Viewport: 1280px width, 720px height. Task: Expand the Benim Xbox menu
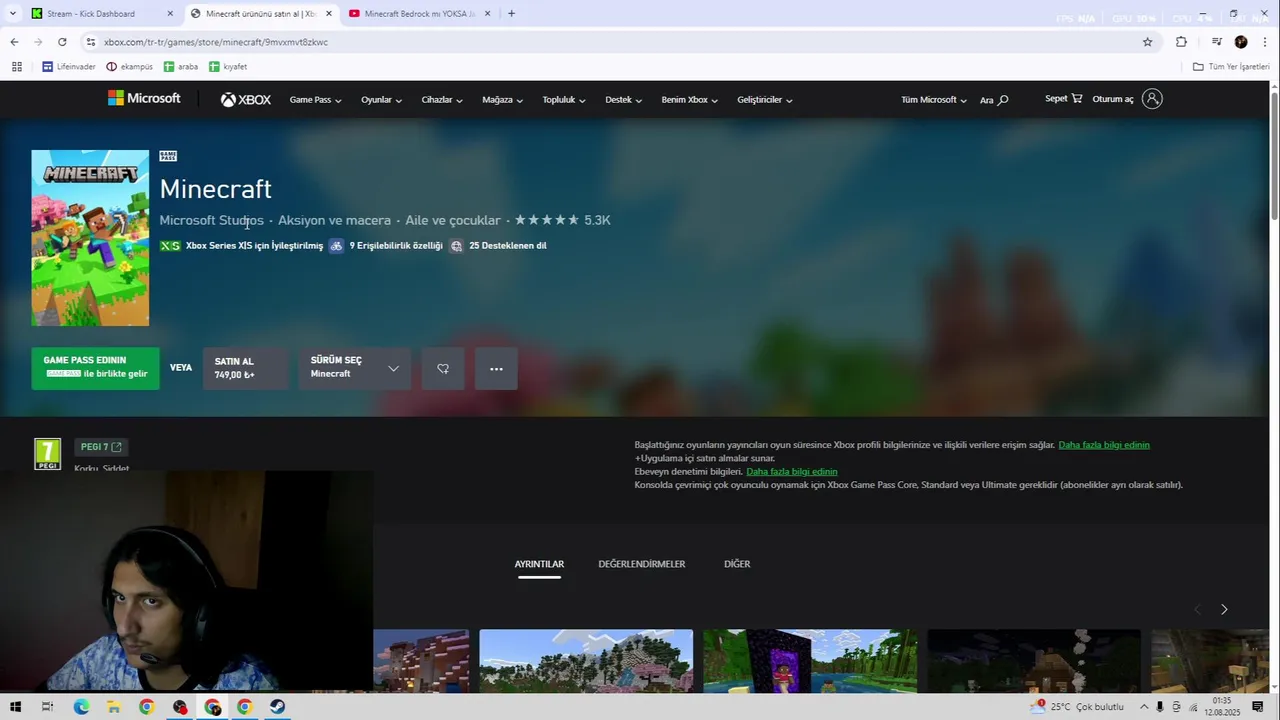click(x=689, y=100)
